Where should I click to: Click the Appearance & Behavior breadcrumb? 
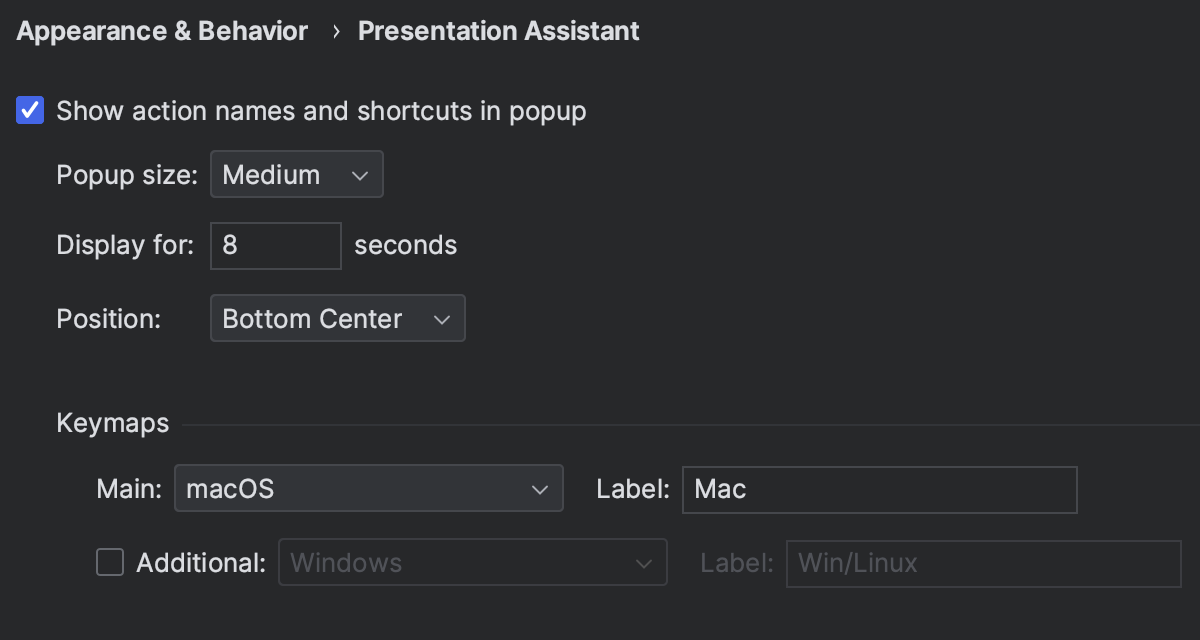click(161, 30)
